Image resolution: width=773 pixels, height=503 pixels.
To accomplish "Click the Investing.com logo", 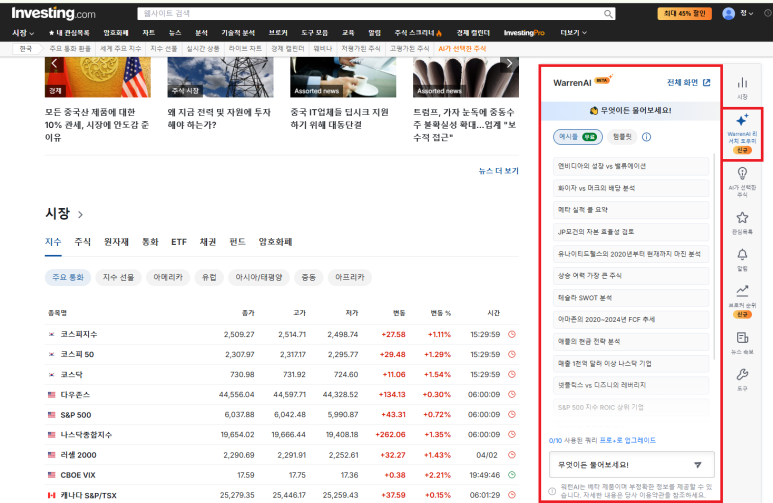I will click(53, 14).
